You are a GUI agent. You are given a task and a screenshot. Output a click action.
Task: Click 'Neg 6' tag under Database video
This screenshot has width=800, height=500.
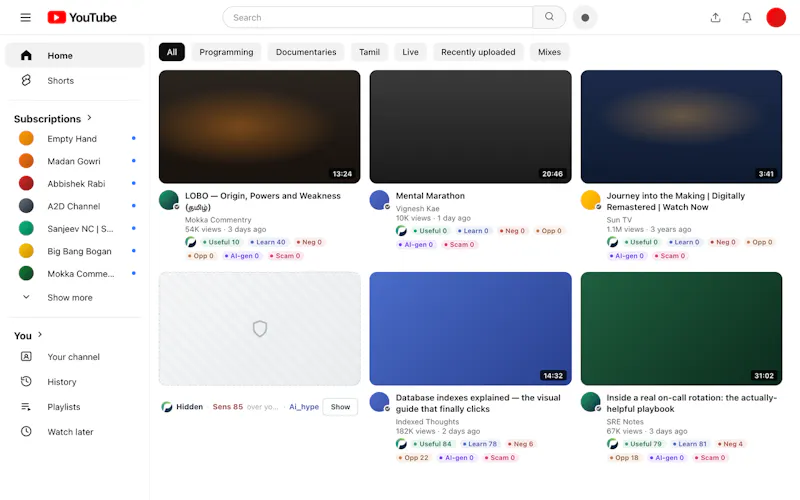(x=520, y=444)
